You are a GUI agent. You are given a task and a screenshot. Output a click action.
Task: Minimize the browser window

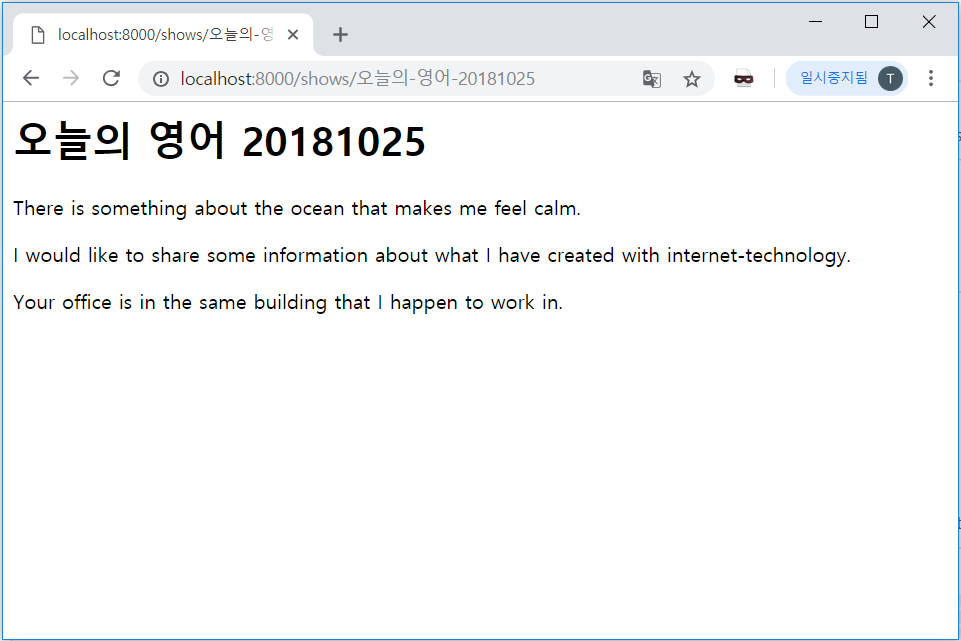[x=815, y=21]
